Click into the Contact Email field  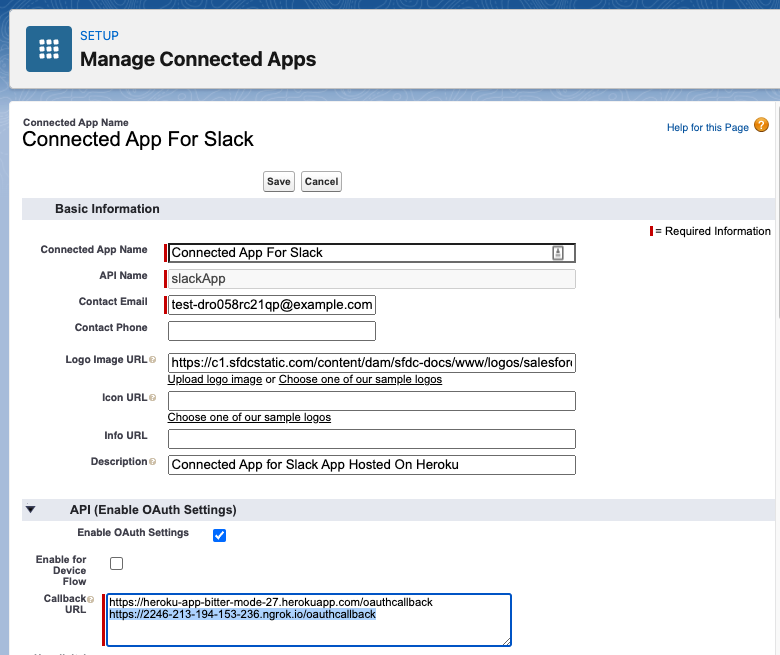[272, 305]
